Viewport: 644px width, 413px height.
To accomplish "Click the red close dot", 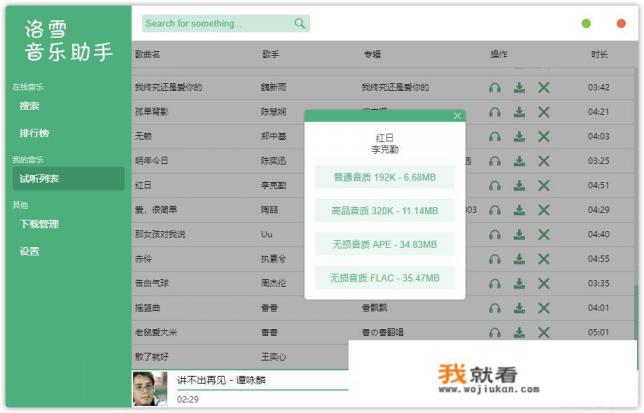I will [x=621, y=24].
